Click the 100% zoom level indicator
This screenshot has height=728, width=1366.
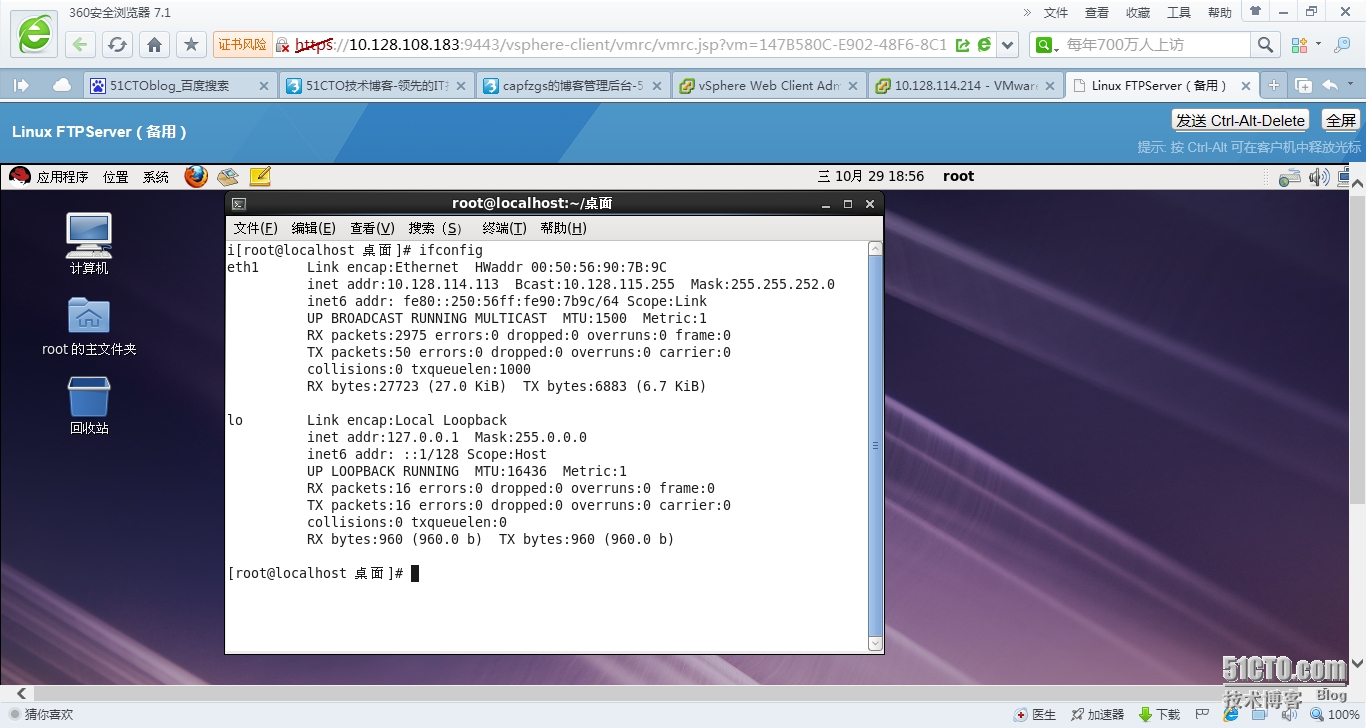[1336, 715]
